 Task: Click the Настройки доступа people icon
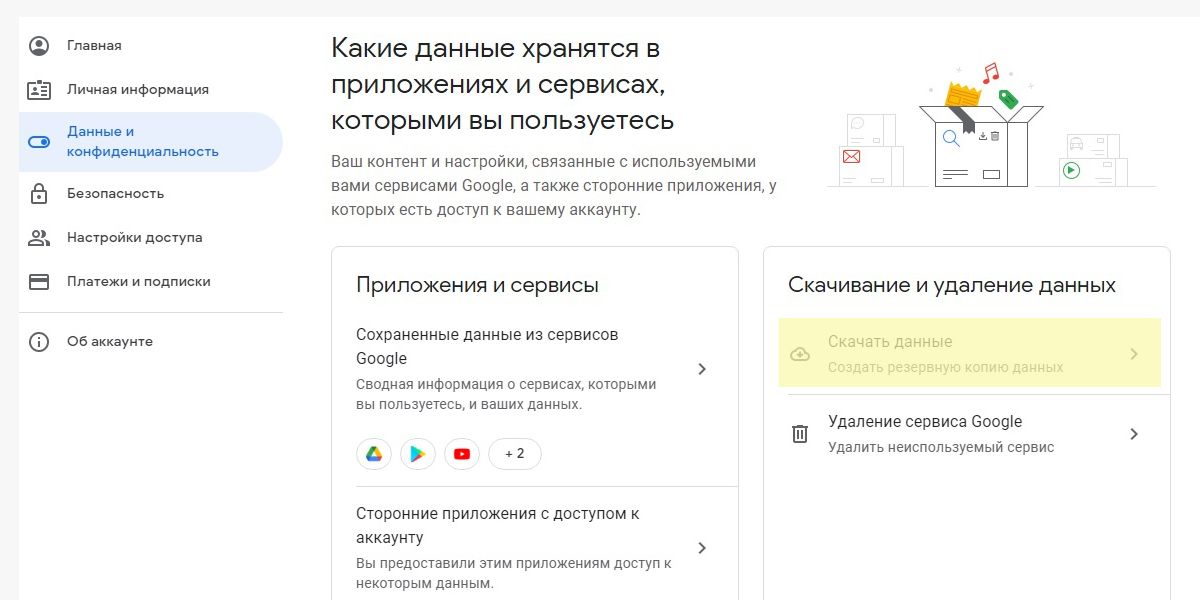coord(39,238)
